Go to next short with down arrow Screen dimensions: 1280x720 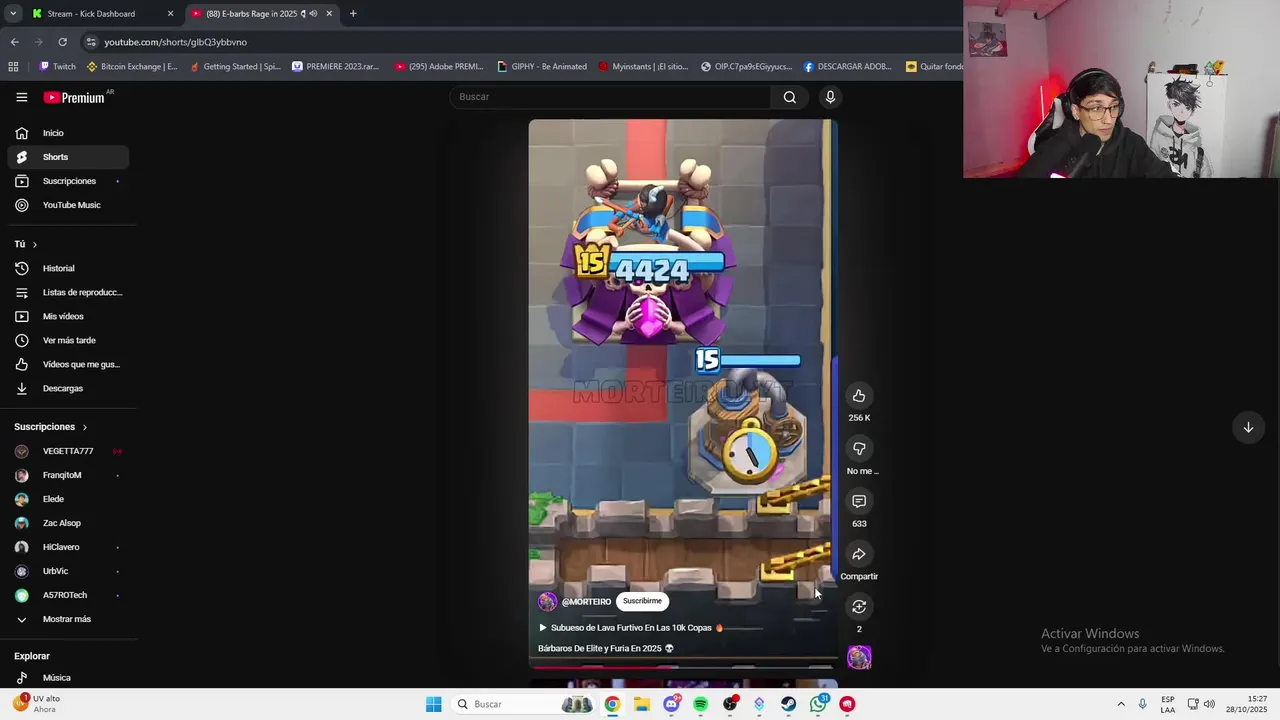point(1248,427)
